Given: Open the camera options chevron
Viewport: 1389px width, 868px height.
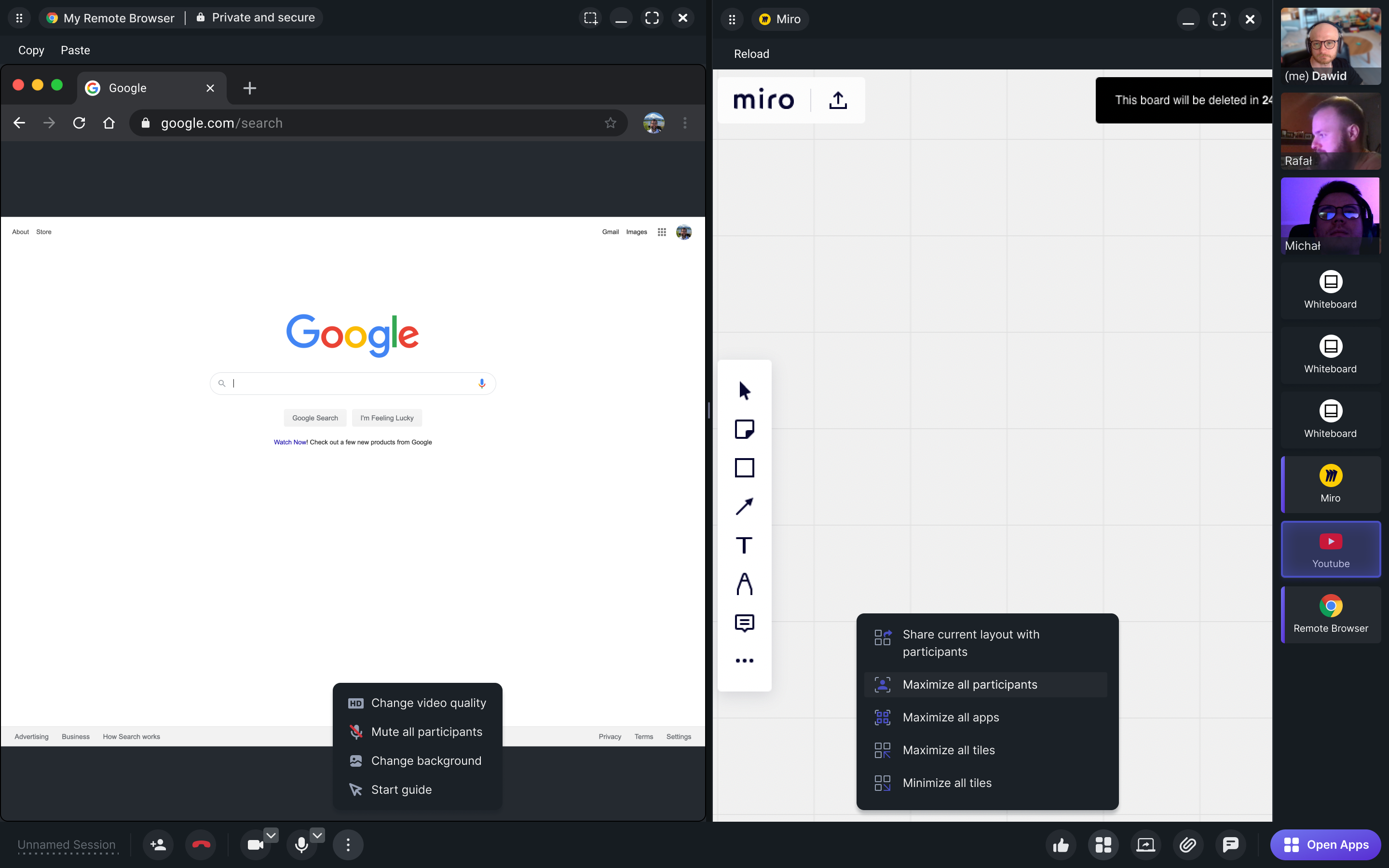Looking at the screenshot, I should pos(271,835).
